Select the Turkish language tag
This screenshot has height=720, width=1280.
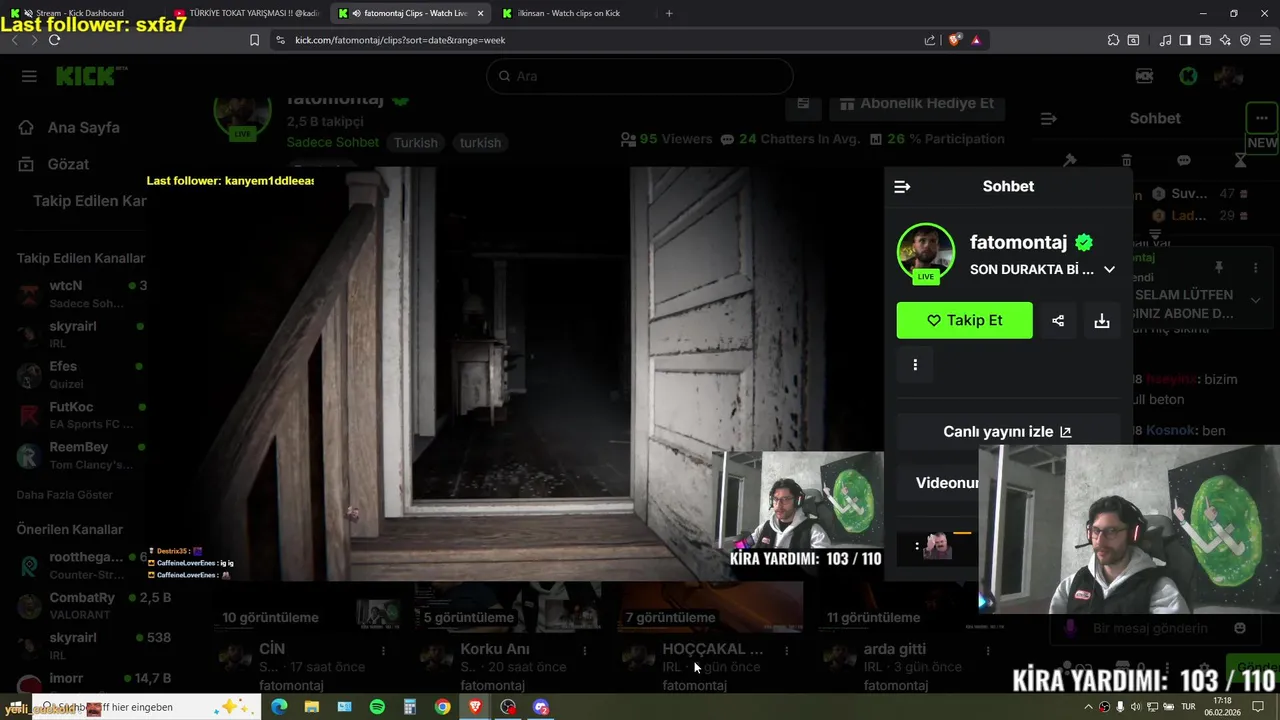(415, 143)
